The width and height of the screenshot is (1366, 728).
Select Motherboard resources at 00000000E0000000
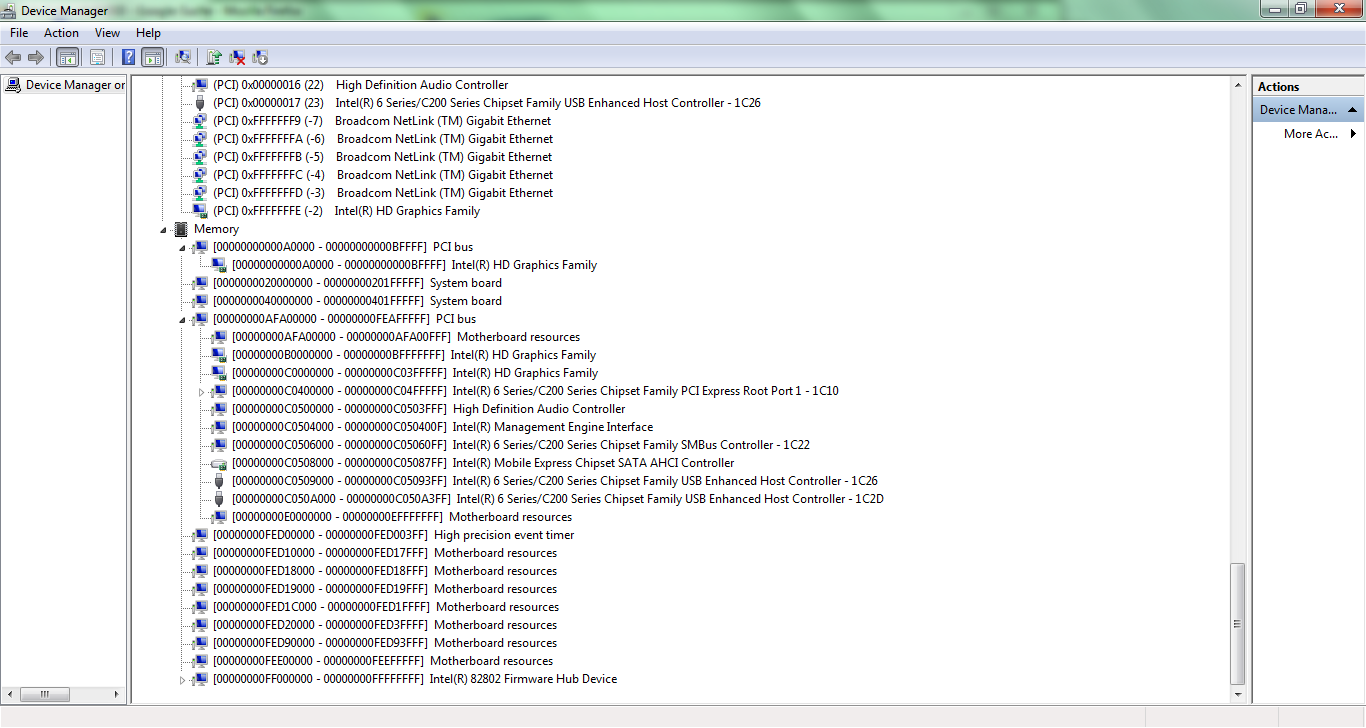402,517
